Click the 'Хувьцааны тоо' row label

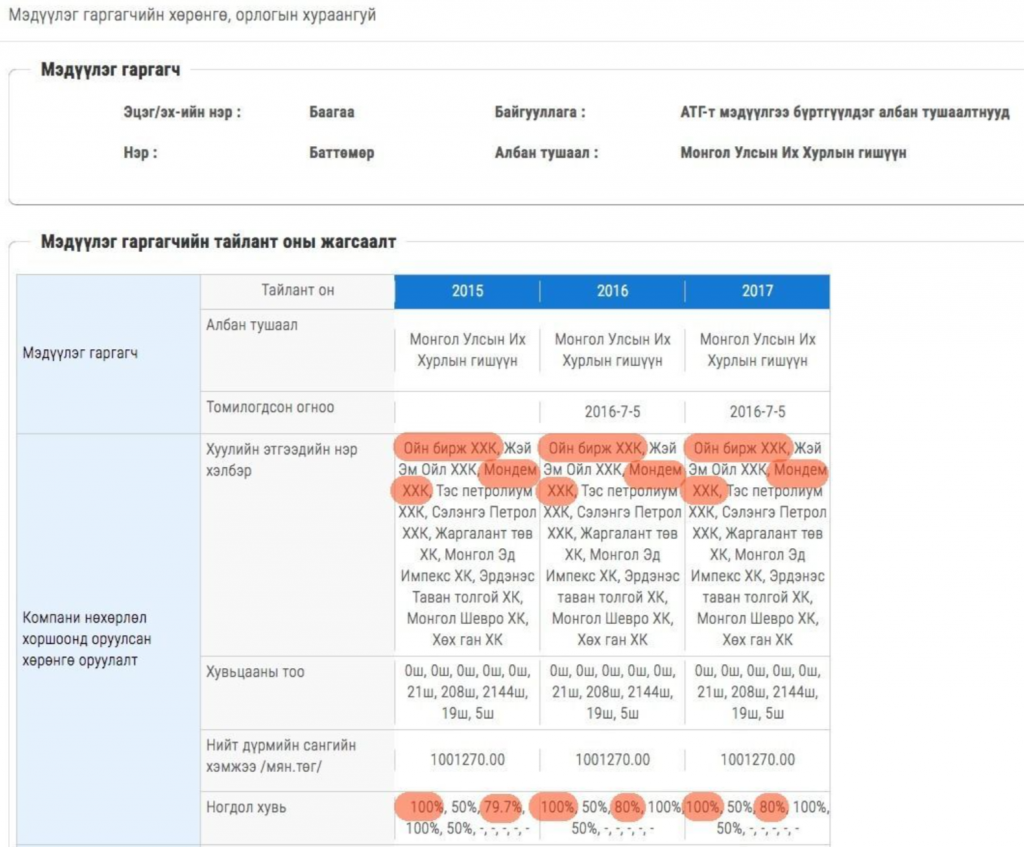coord(254,671)
